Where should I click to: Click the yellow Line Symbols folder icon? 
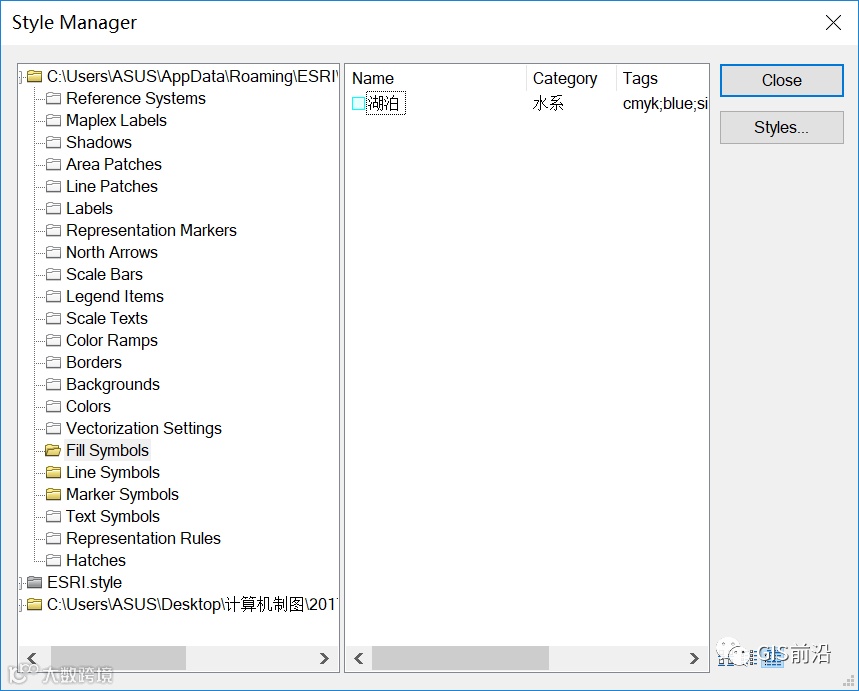53,472
